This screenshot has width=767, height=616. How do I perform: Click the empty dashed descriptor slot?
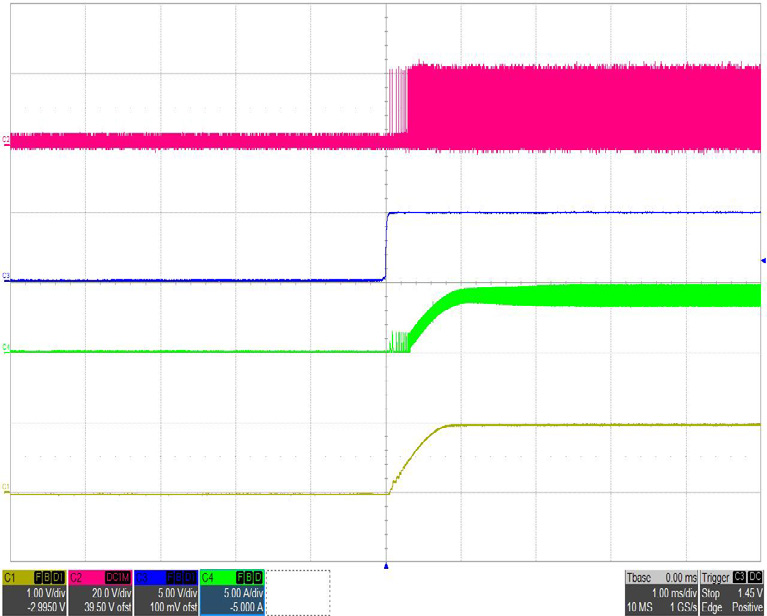pos(299,591)
